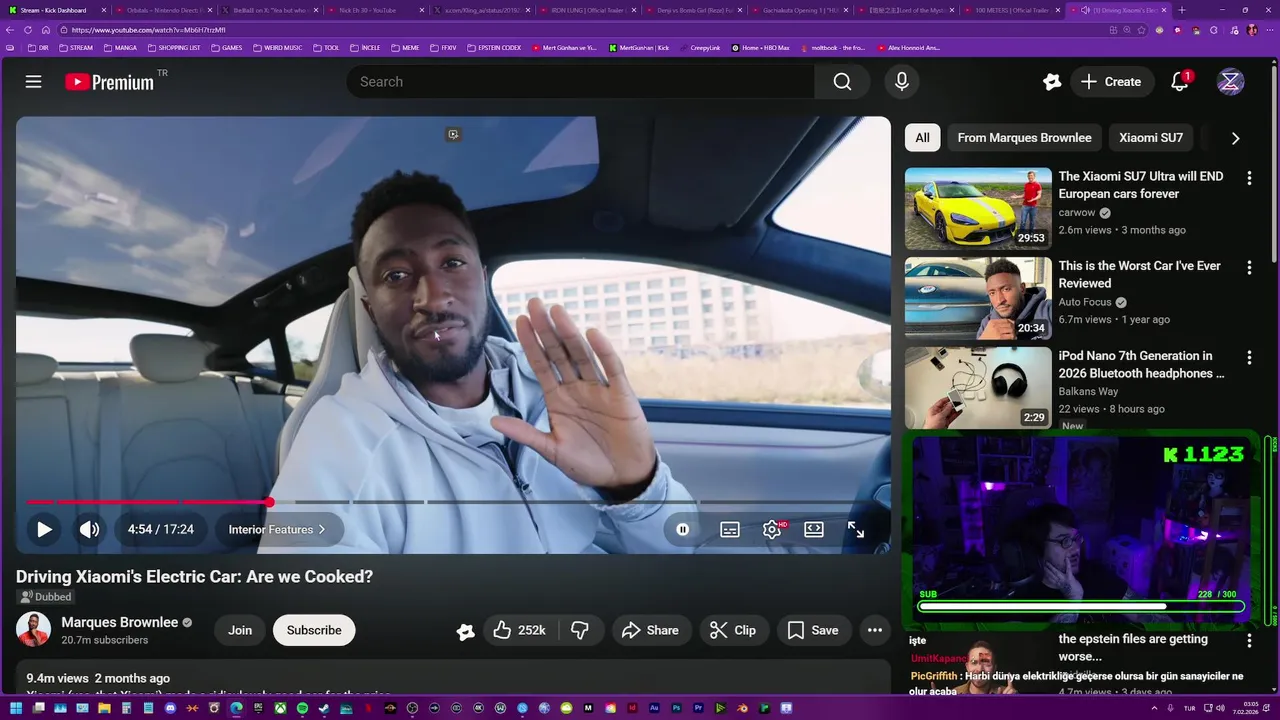This screenshot has width=1280, height=720.
Task: Toggle subtitles/closed captions
Action: pyautogui.click(x=730, y=530)
